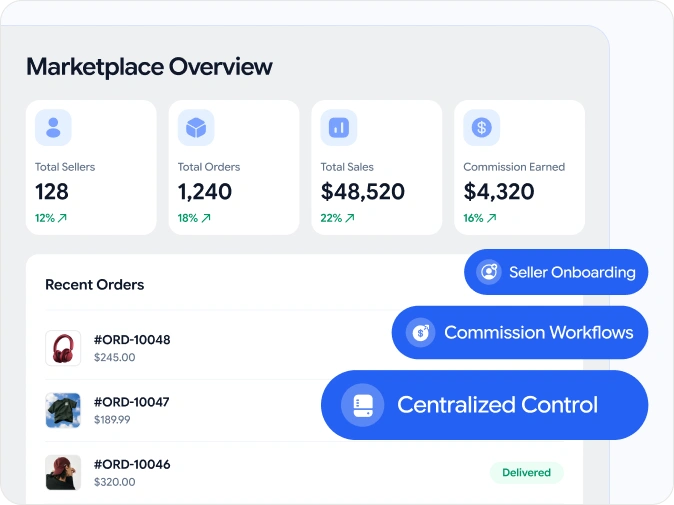Click the Total Sales label
Viewport: 674px width, 505px height.
click(347, 167)
